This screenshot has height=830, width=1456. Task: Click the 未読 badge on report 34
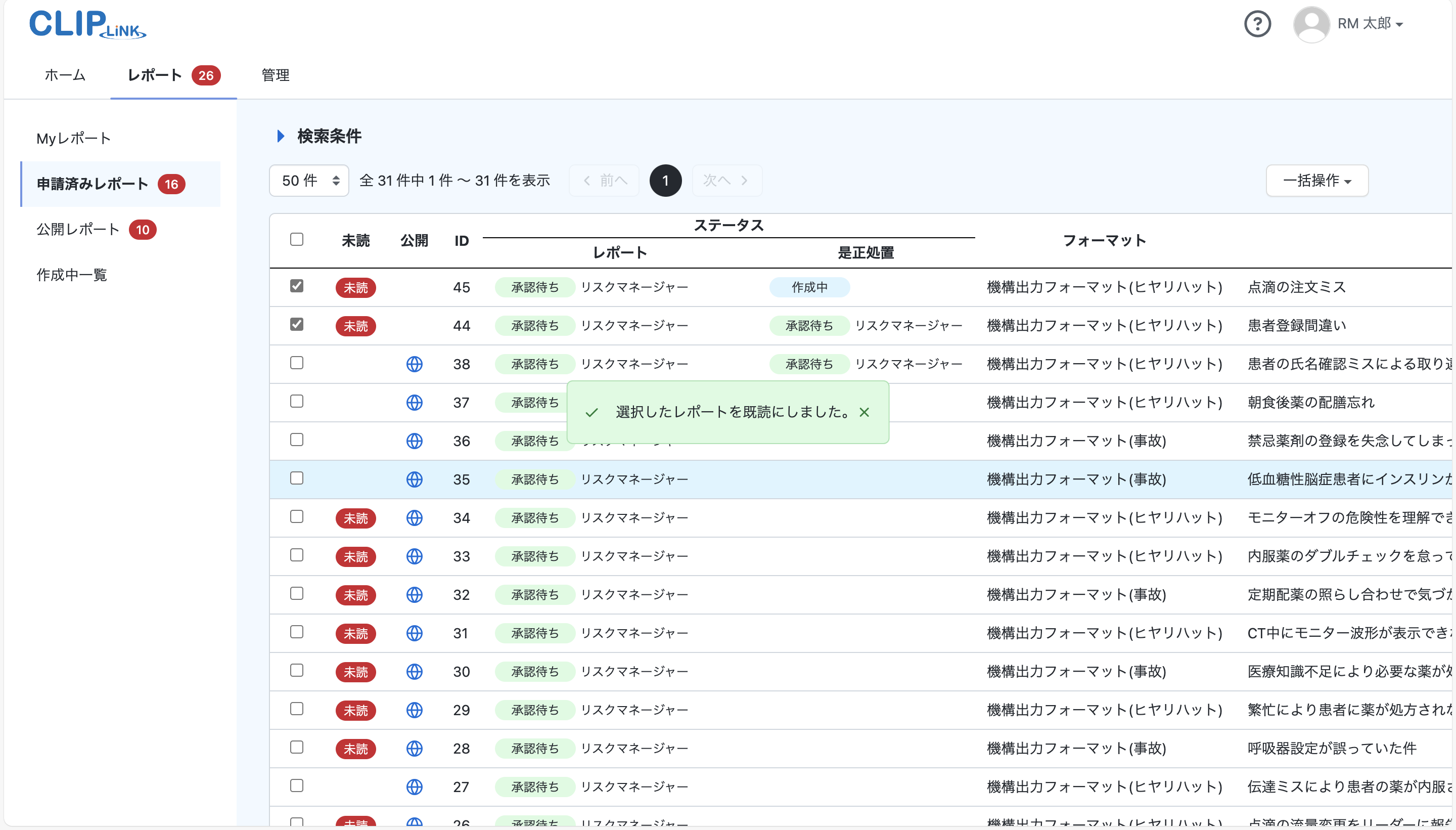pos(355,517)
